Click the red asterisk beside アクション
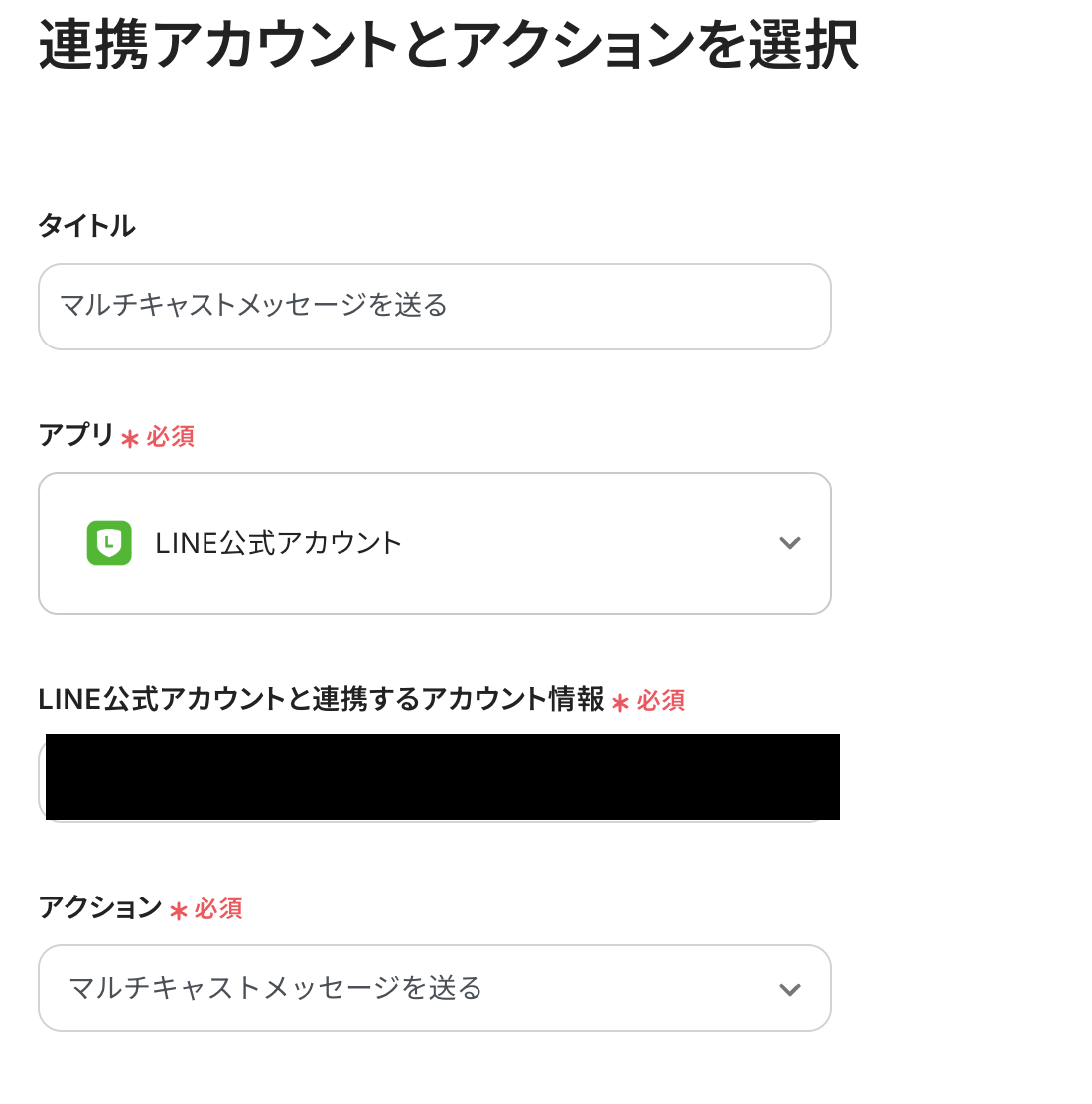This screenshot has height=1104, width=1092. click(179, 910)
